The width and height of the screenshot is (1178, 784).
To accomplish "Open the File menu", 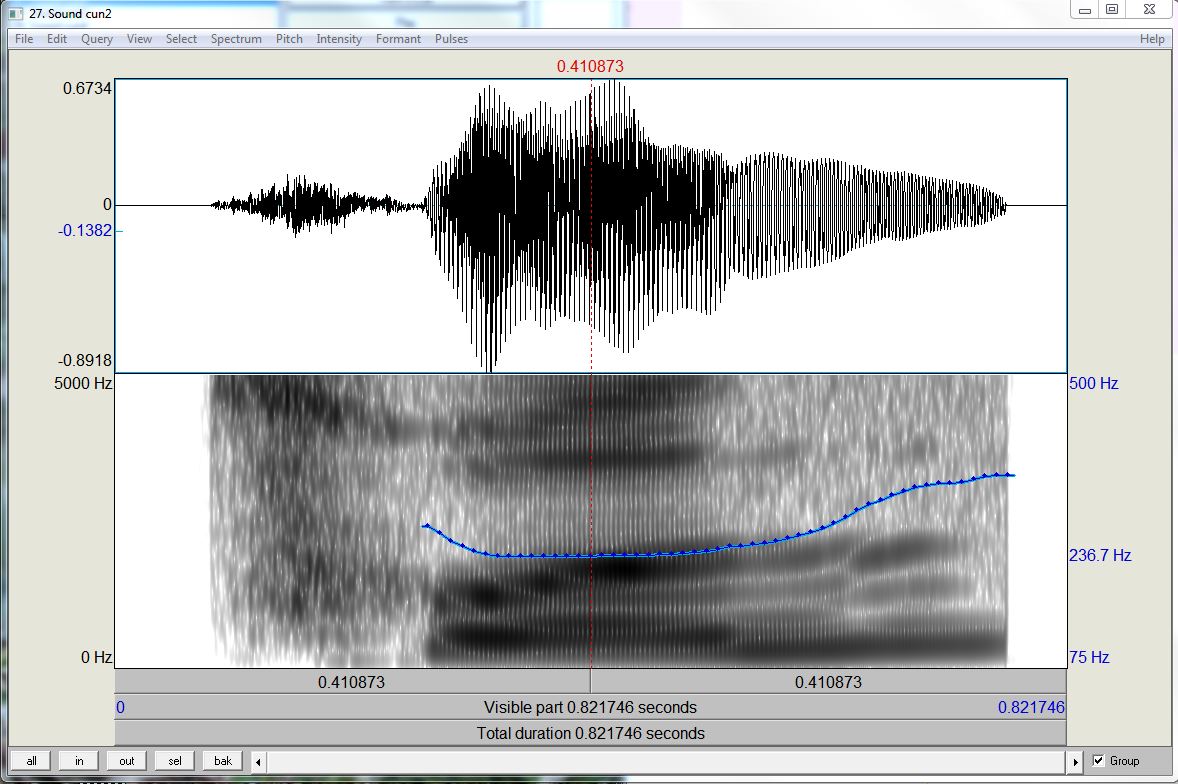I will tap(24, 39).
